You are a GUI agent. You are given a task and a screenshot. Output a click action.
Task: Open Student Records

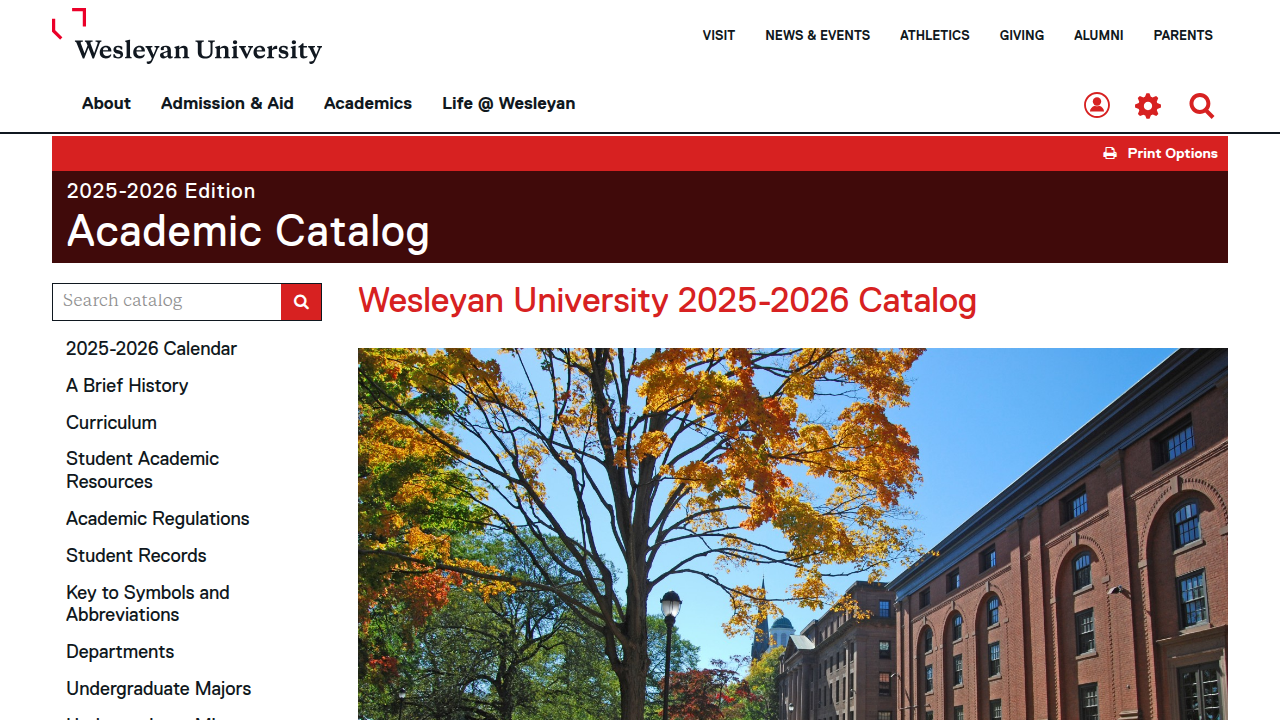point(136,556)
